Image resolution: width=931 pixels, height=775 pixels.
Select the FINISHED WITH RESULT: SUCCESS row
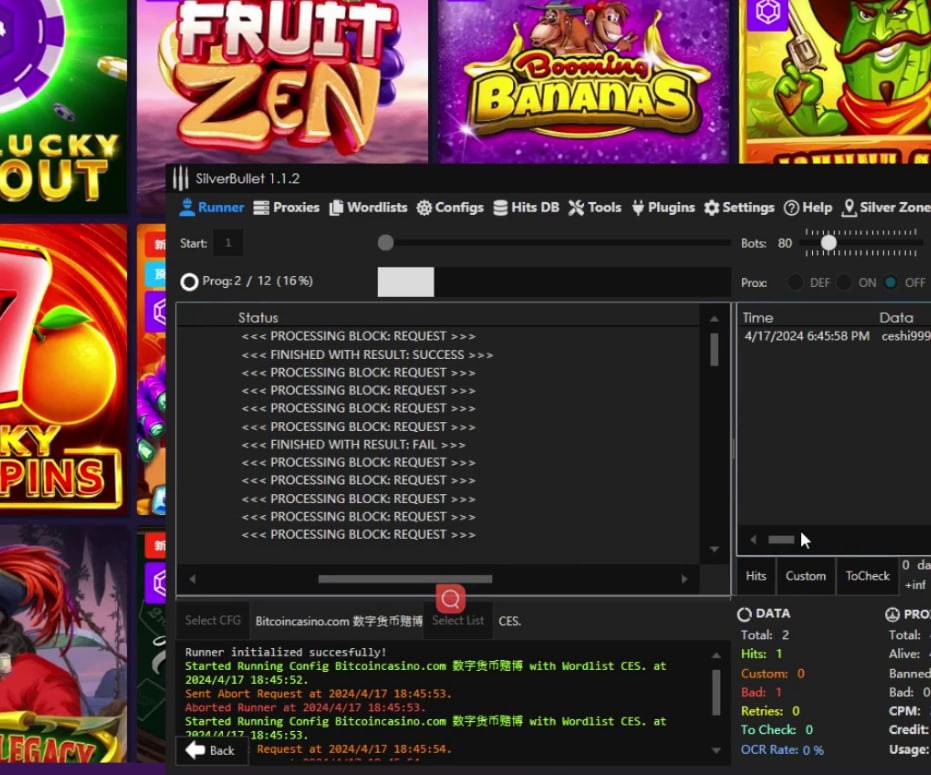pos(367,355)
